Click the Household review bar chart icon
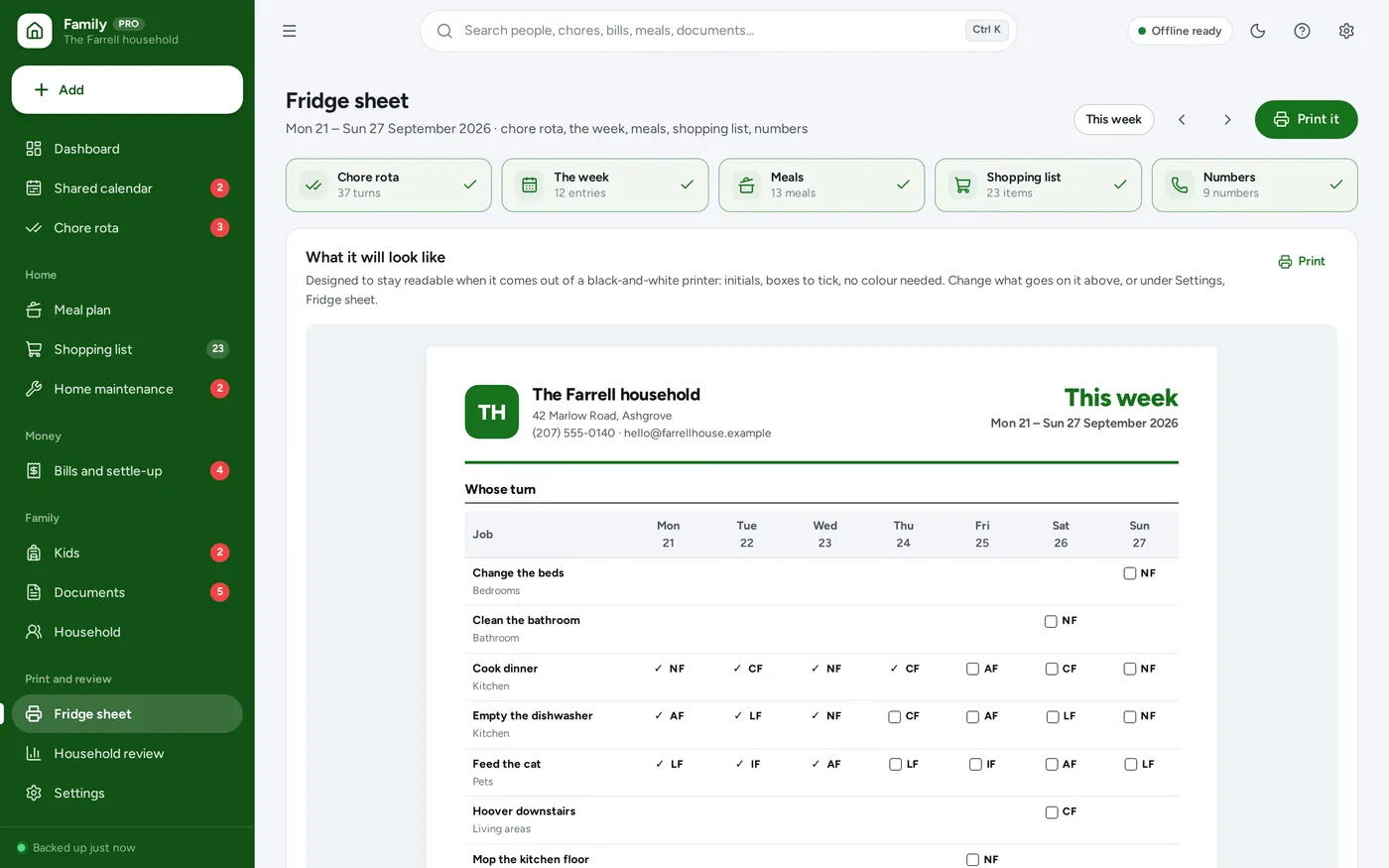Screen dimensions: 1389x868 click(34, 754)
